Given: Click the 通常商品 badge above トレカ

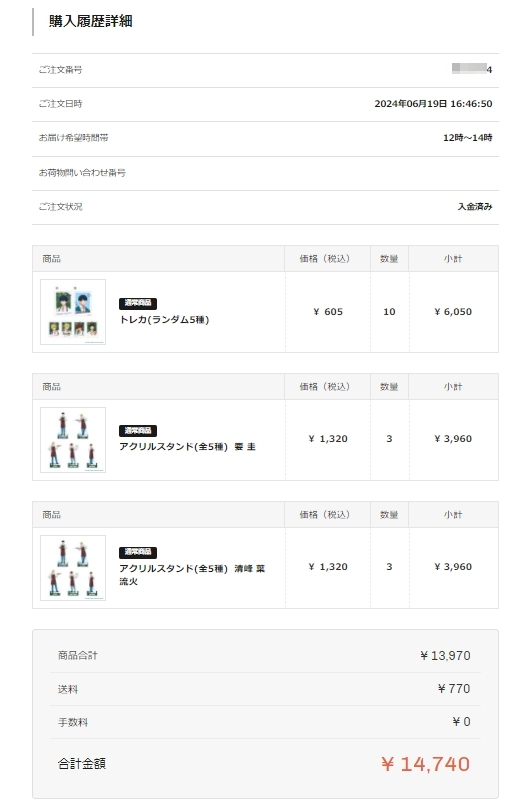Looking at the screenshot, I should click(x=138, y=303).
